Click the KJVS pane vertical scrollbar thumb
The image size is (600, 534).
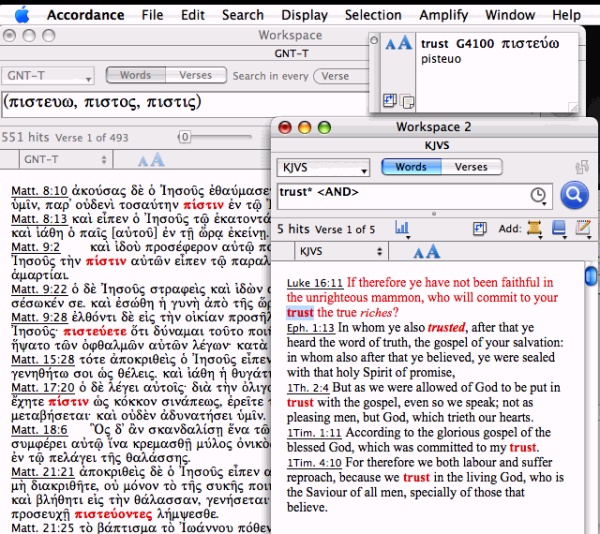[591, 275]
